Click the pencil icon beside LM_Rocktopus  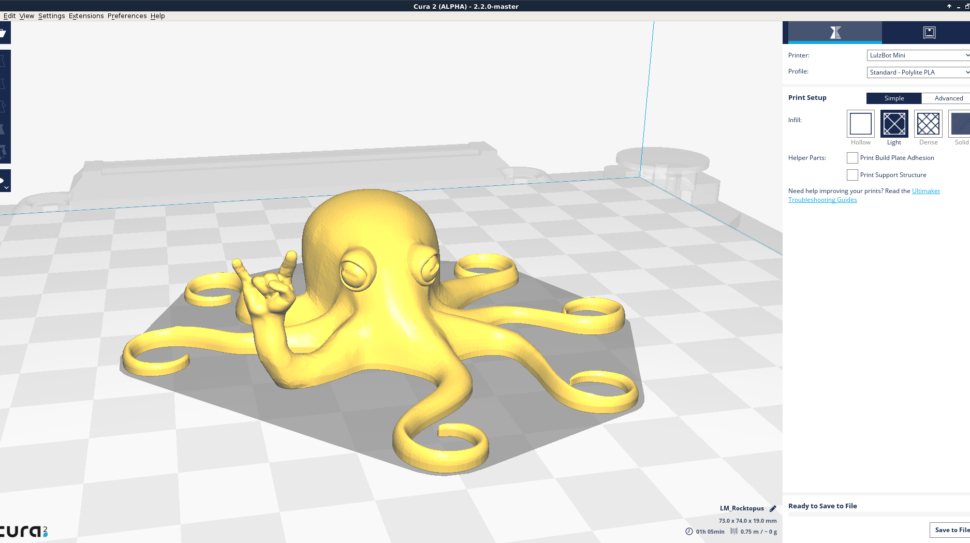[773, 508]
